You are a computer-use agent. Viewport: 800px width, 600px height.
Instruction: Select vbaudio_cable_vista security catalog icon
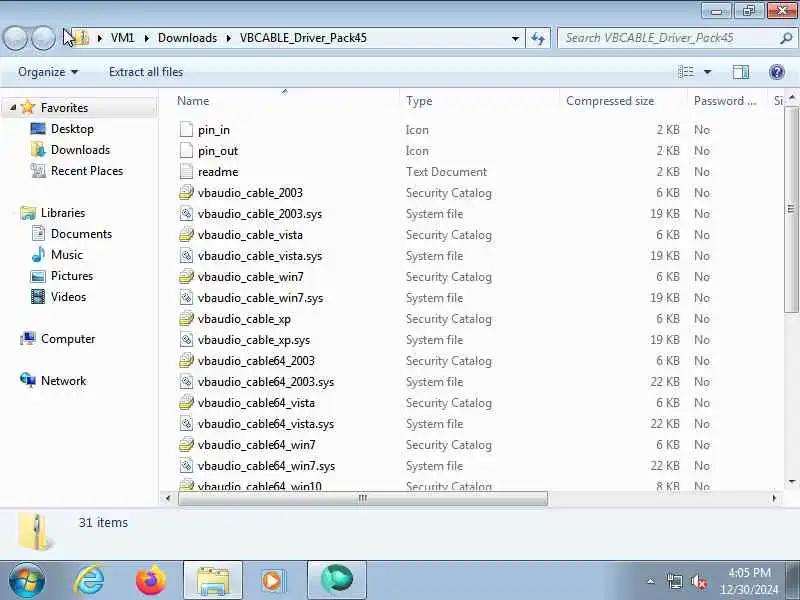pyautogui.click(x=186, y=234)
